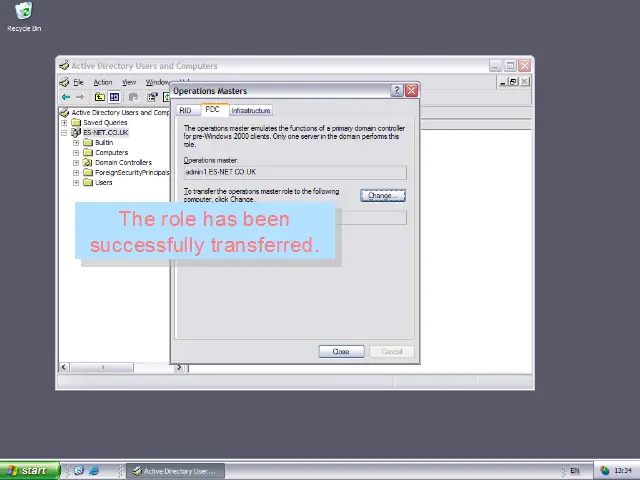Click the tree pane scroll left arrow
The width and height of the screenshot is (640, 480).
(64, 367)
